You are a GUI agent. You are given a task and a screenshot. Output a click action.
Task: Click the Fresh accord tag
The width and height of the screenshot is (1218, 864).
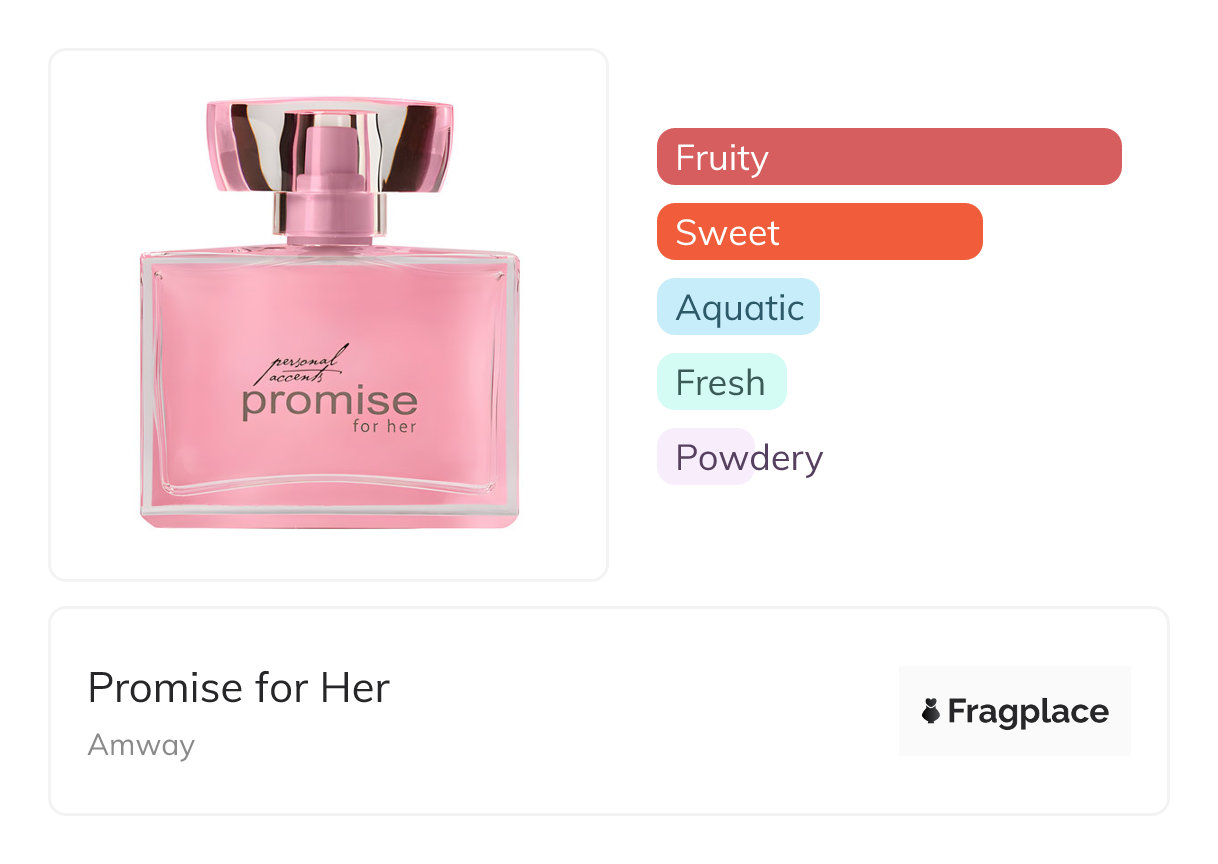pyautogui.click(x=721, y=382)
